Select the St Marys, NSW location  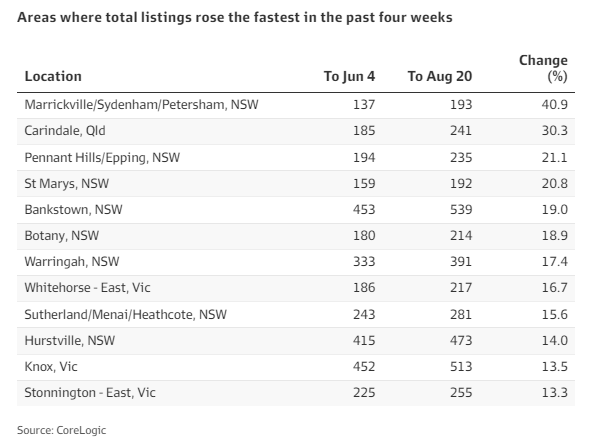tap(67, 183)
